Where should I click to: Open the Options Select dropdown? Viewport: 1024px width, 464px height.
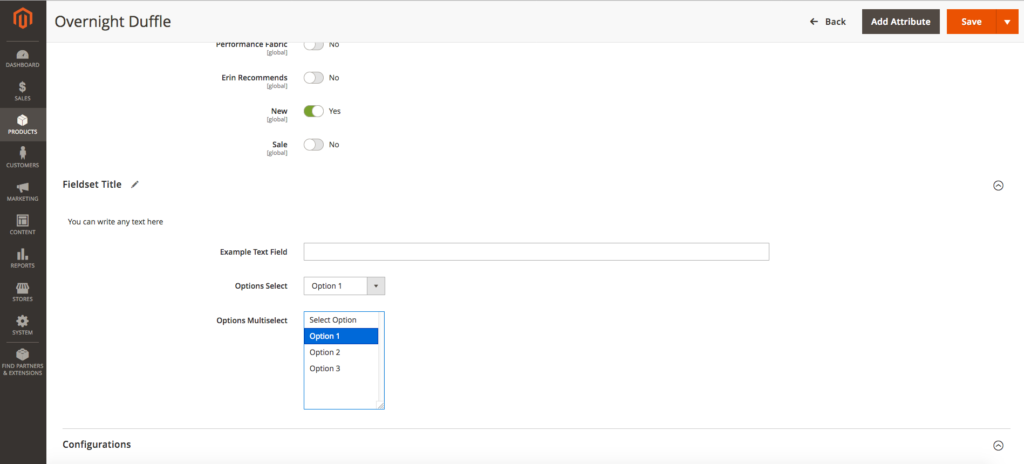coord(344,286)
